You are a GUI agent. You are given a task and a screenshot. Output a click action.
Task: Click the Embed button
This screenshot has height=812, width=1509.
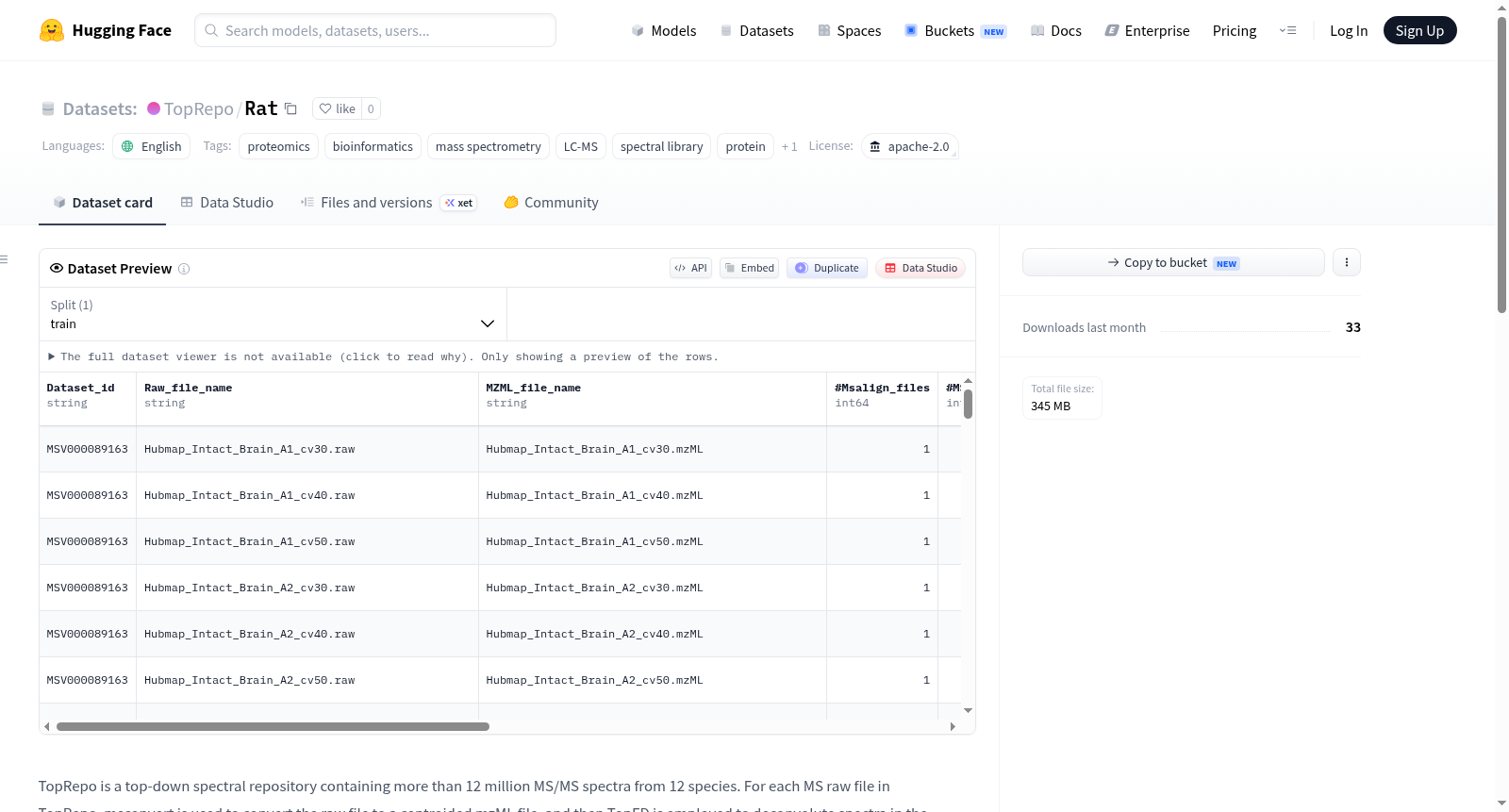point(750,268)
